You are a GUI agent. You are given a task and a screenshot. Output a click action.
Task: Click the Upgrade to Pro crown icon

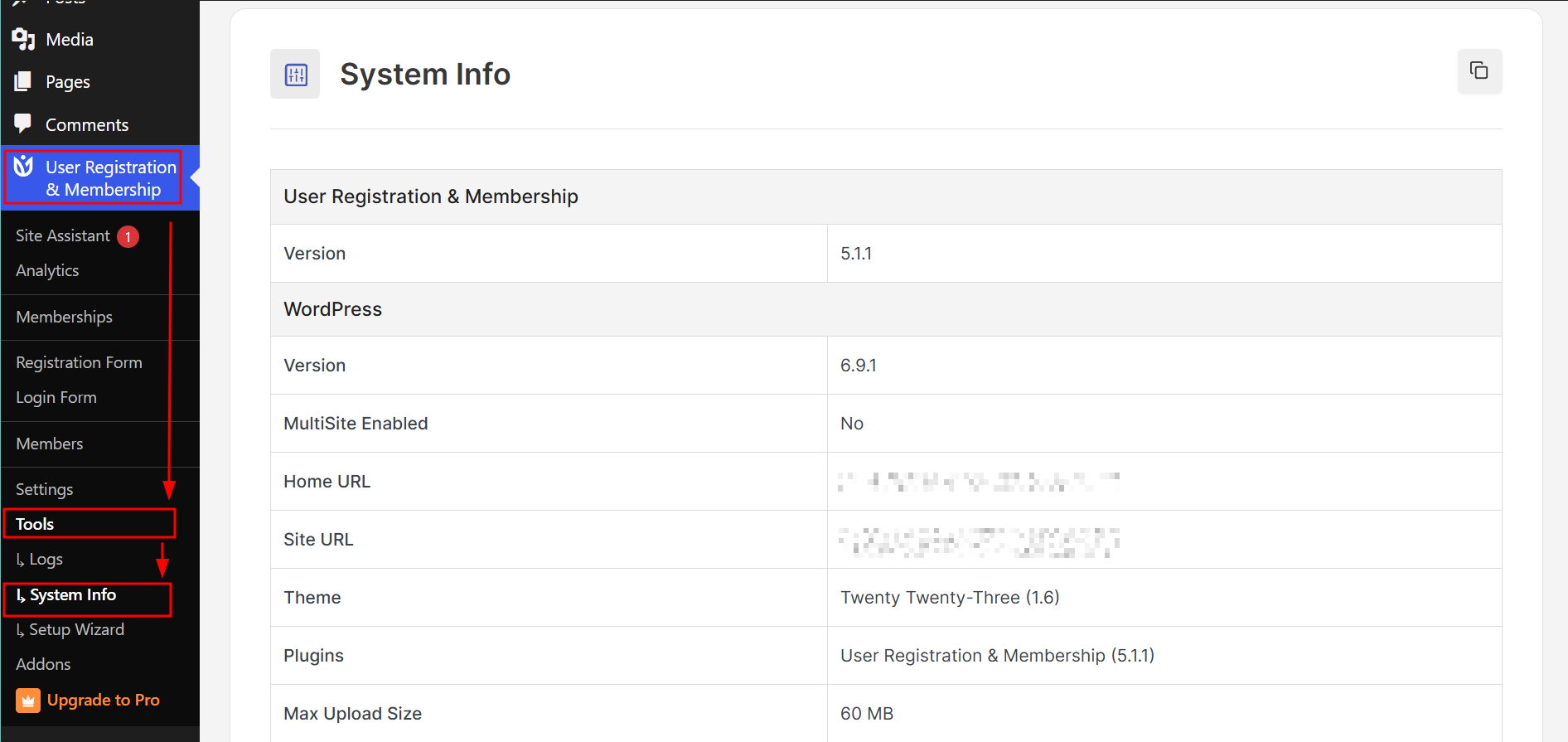(28, 701)
